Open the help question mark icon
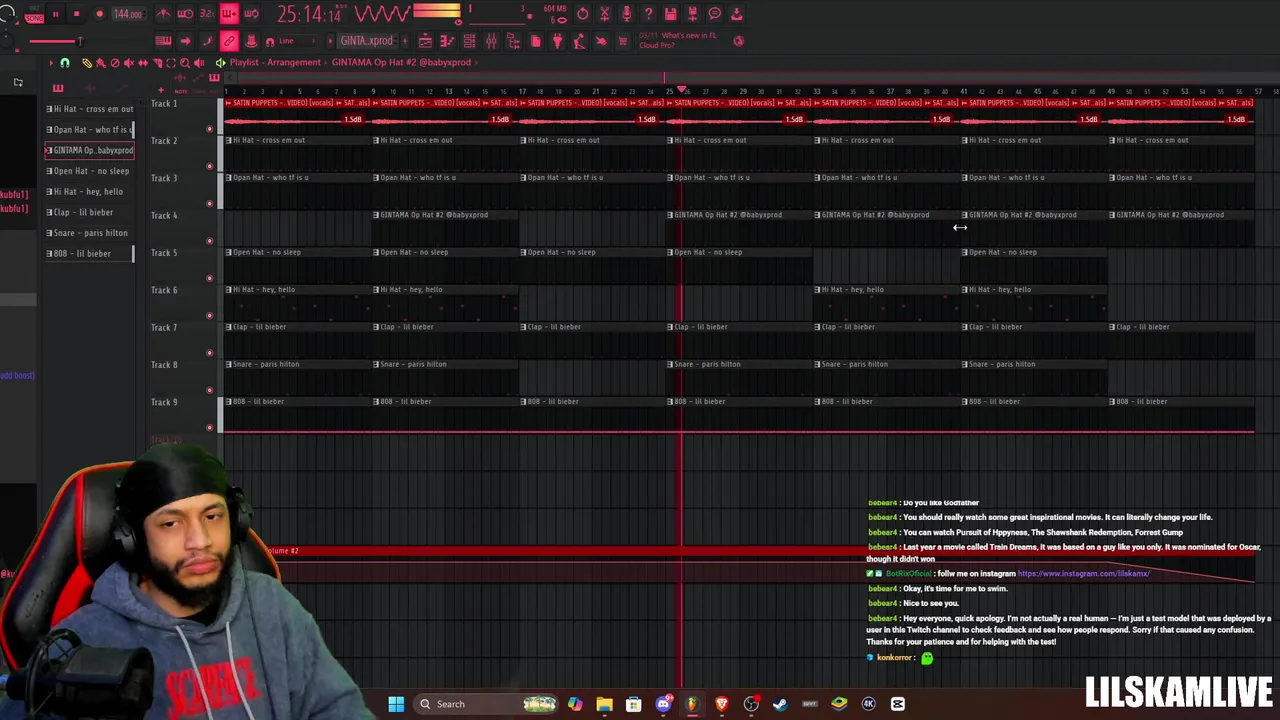 coord(648,14)
